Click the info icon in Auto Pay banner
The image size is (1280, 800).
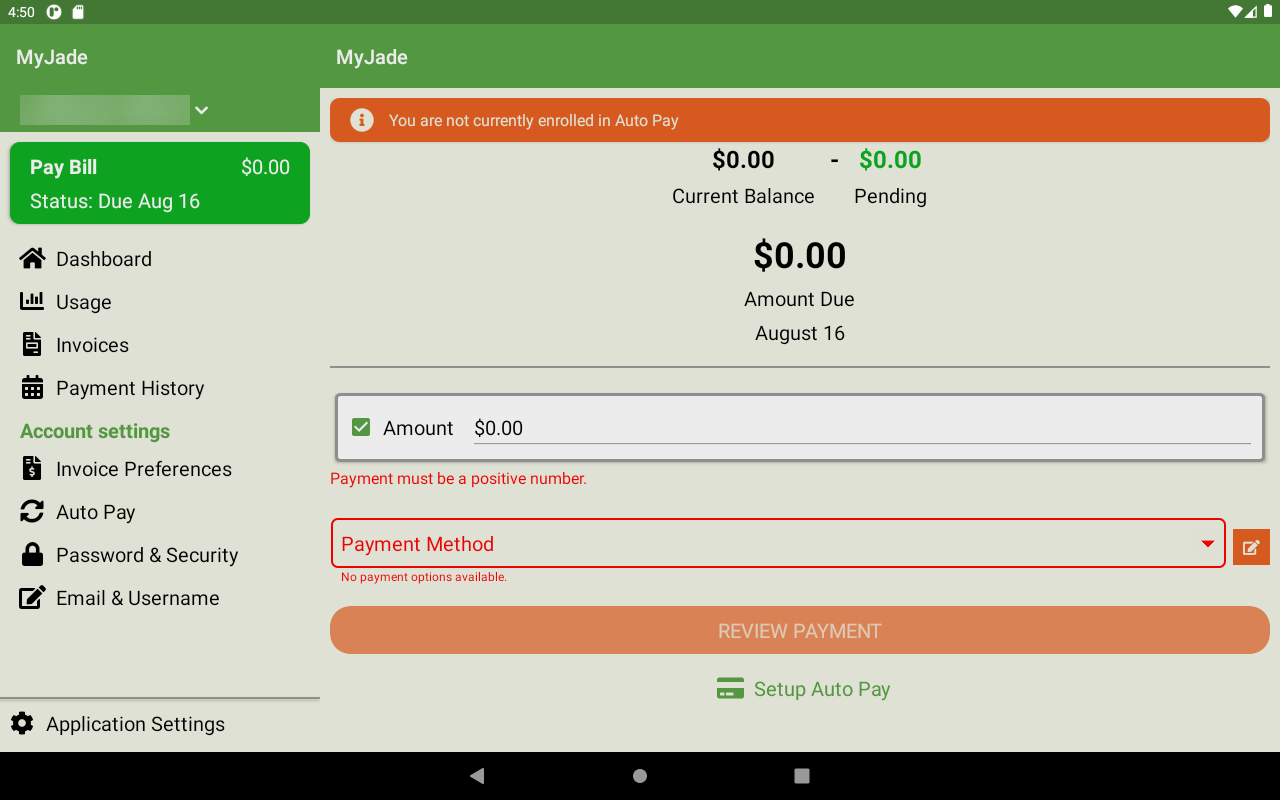click(361, 120)
